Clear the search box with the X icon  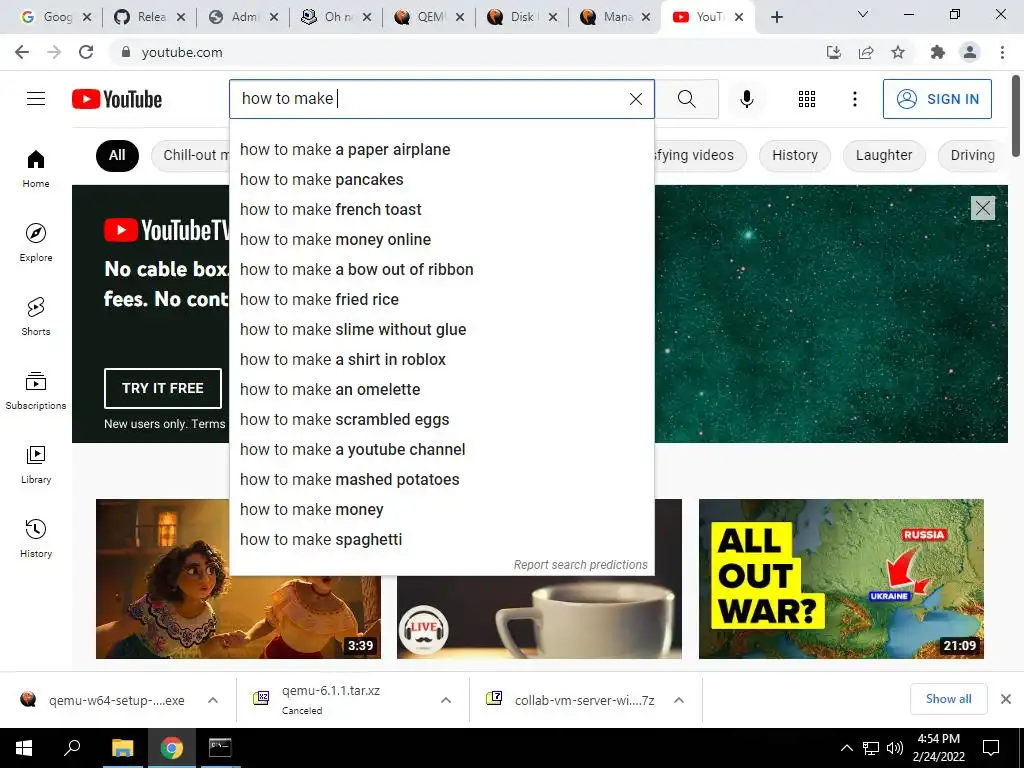pos(635,99)
